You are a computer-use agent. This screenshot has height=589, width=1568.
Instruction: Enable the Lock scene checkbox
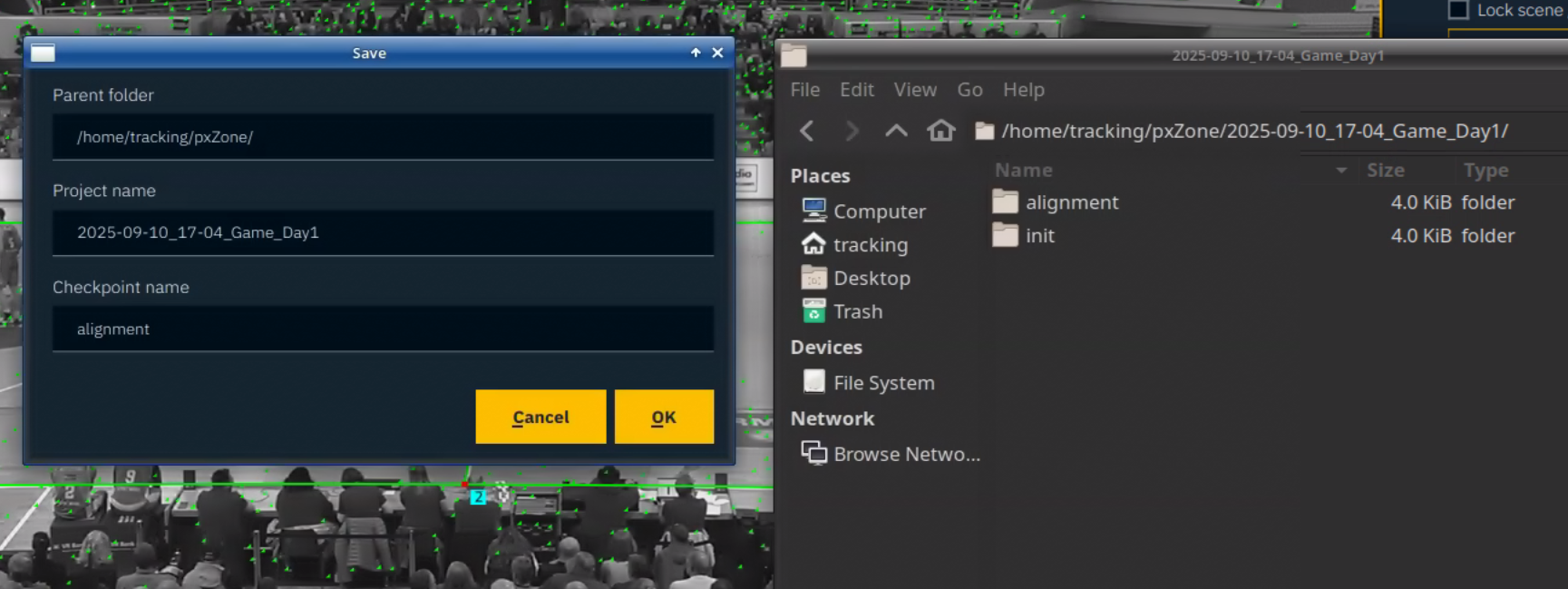1458,10
